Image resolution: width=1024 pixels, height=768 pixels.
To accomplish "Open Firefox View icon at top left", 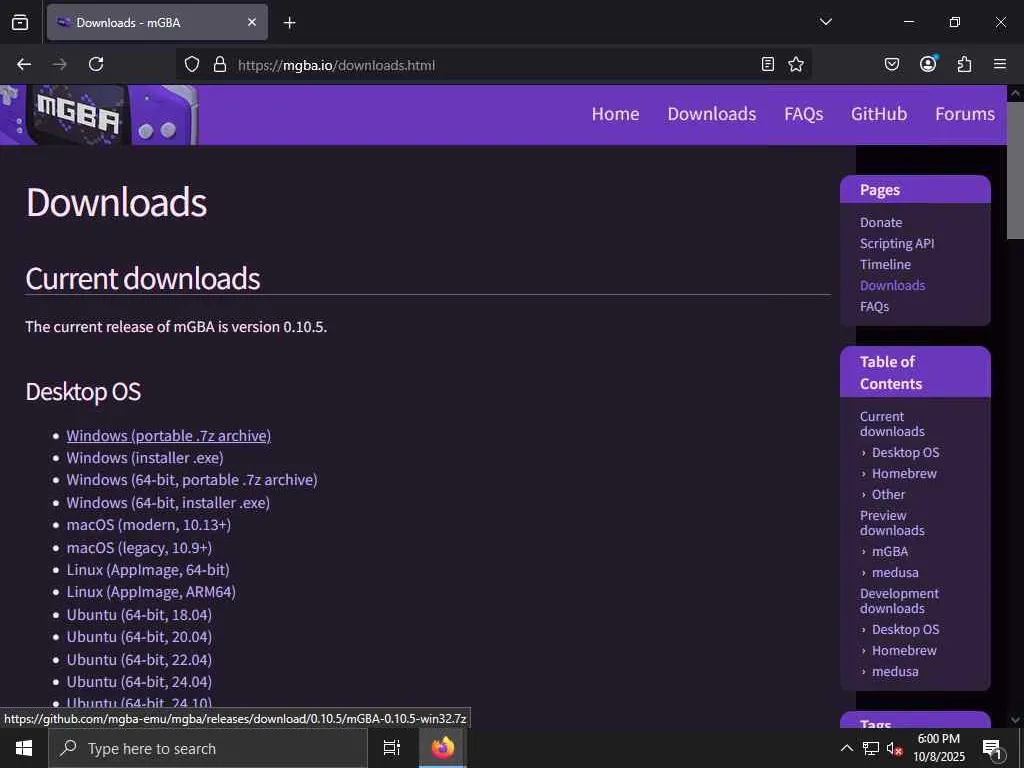I will (20, 22).
